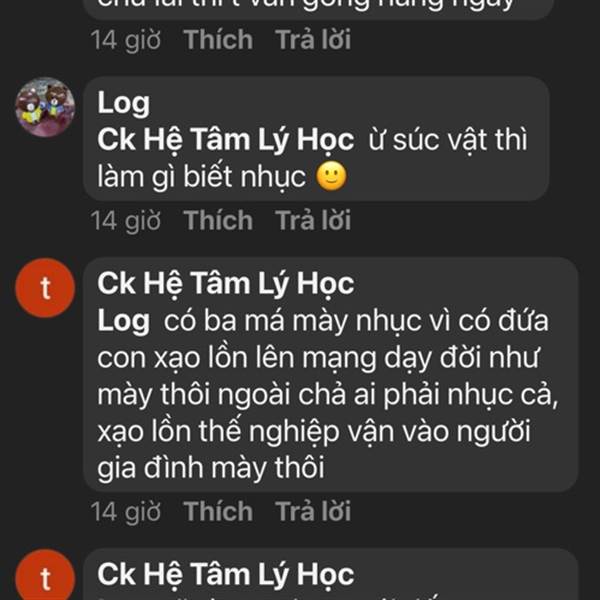Viewport: 600px width, 600px height.
Task: Like the topmost partially visible comment
Action: (x=218, y=39)
